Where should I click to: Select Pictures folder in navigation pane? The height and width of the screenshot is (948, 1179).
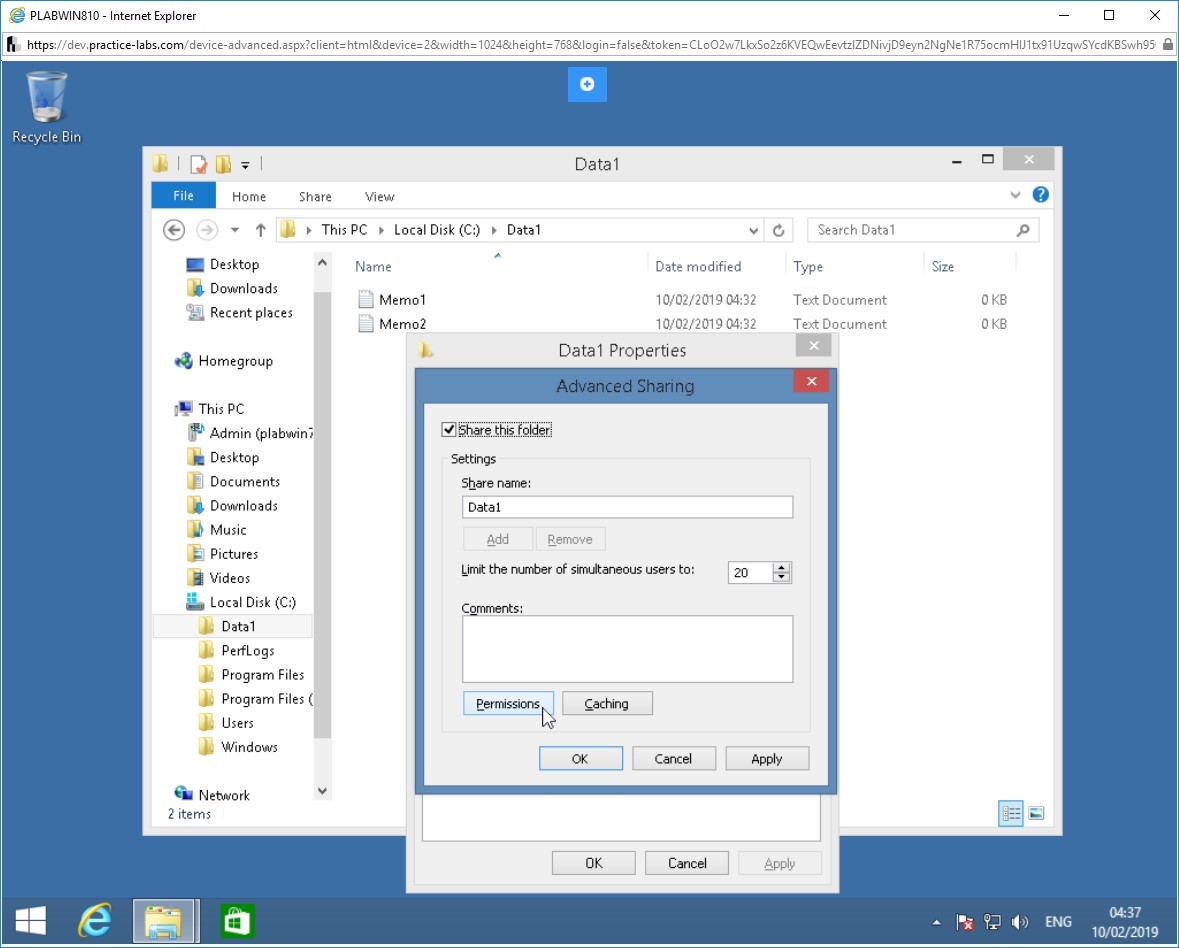tap(222, 554)
